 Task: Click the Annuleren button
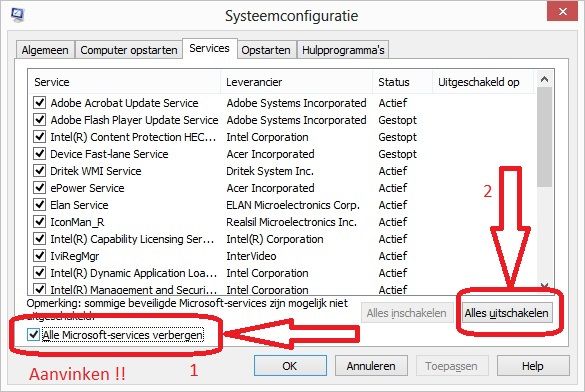[371, 366]
